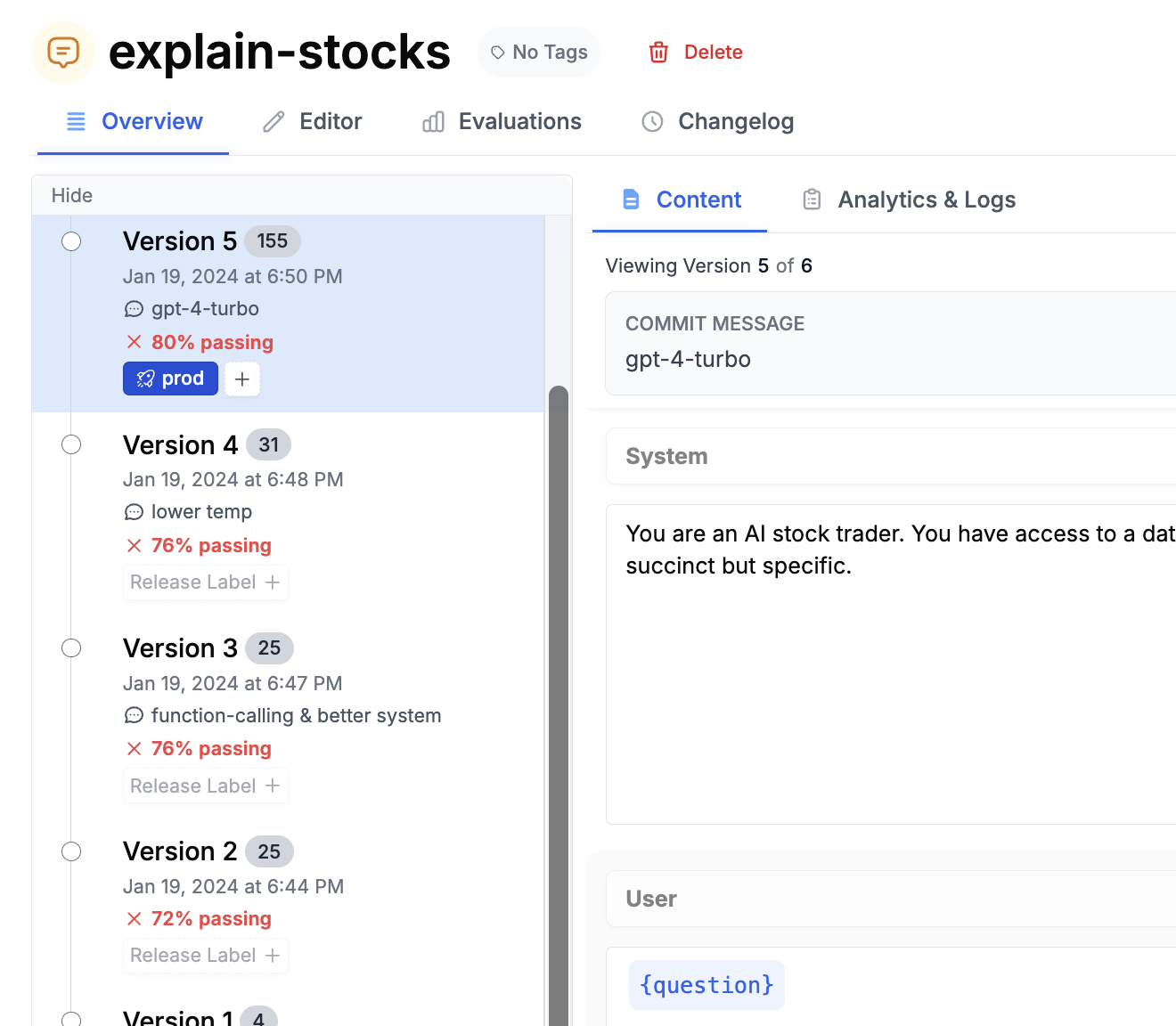Click the explain-stocks speech bubble logo

click(62, 53)
